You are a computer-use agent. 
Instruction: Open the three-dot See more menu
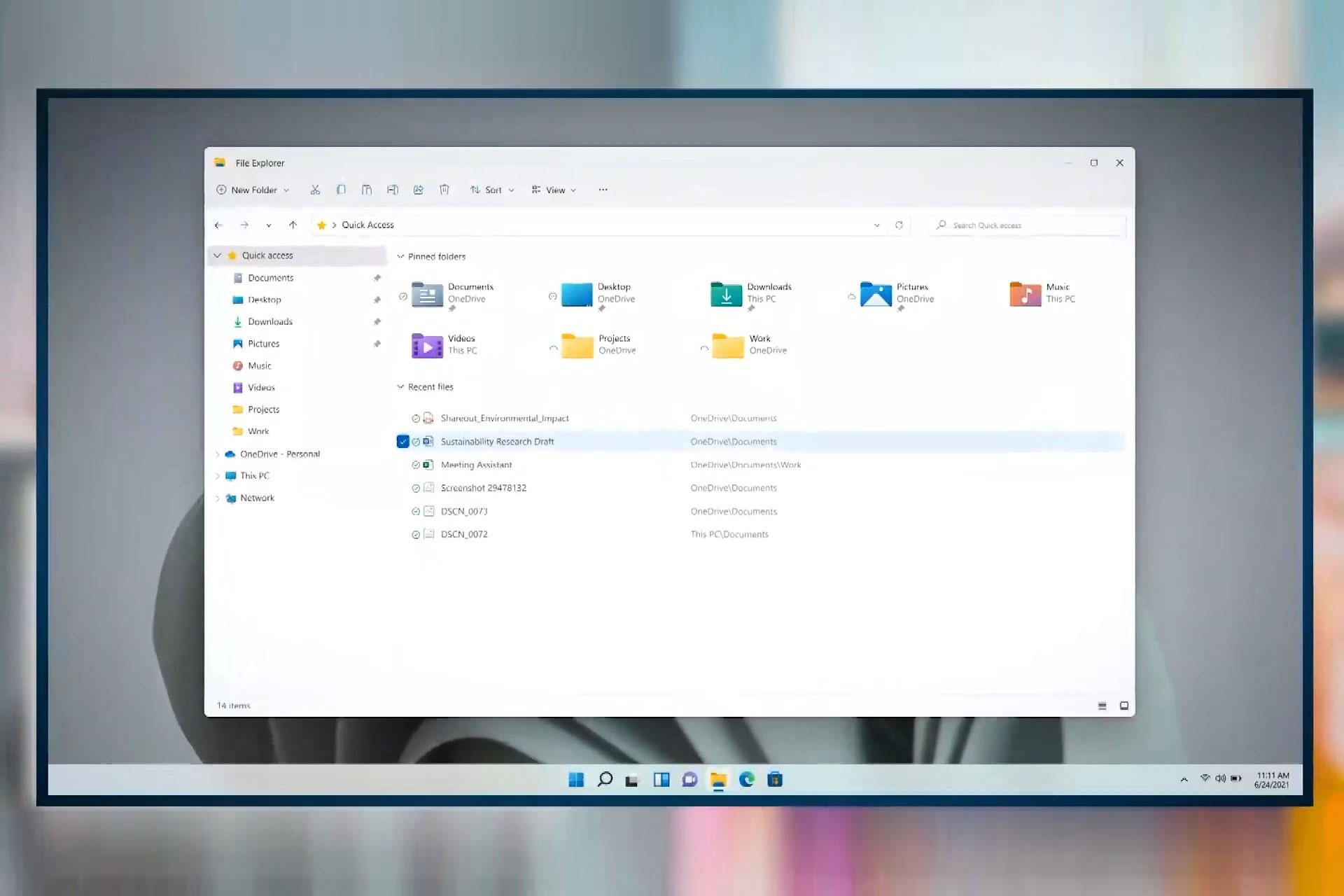tap(603, 190)
